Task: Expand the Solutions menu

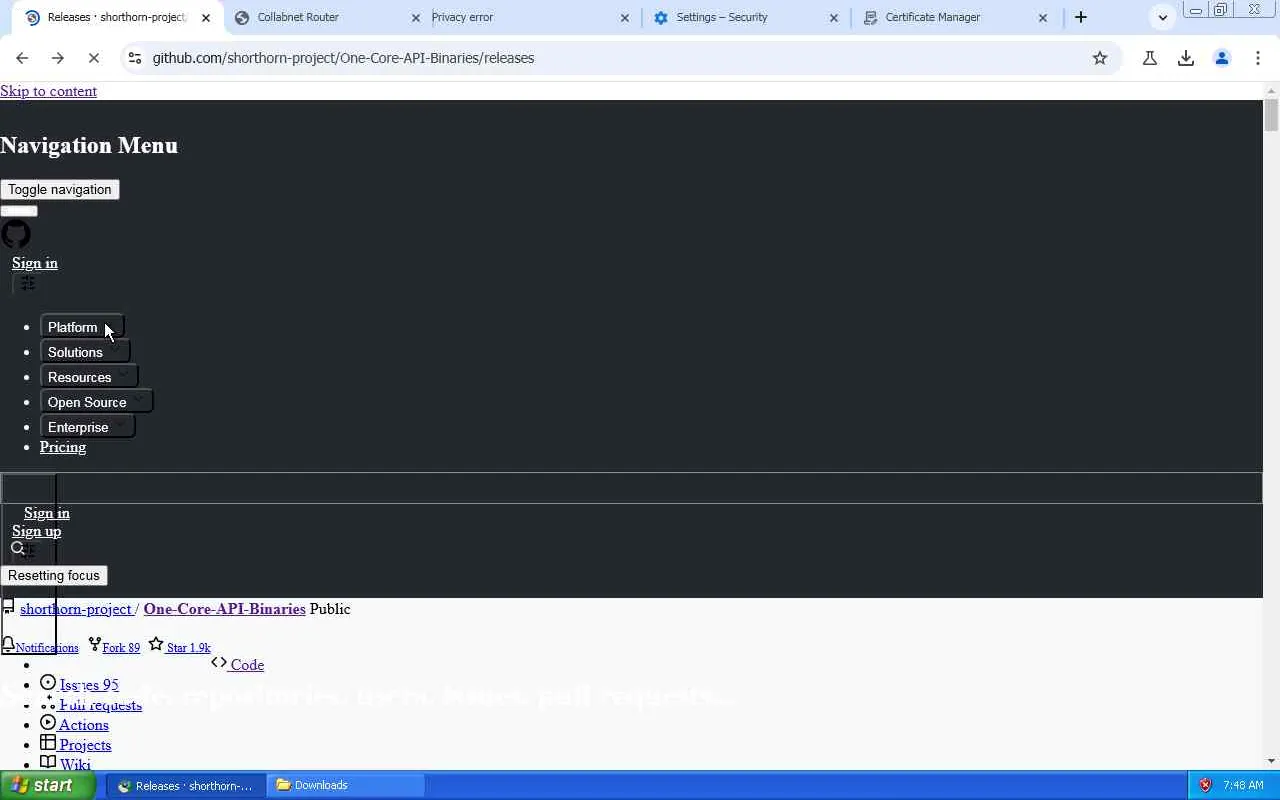Action: pos(85,352)
